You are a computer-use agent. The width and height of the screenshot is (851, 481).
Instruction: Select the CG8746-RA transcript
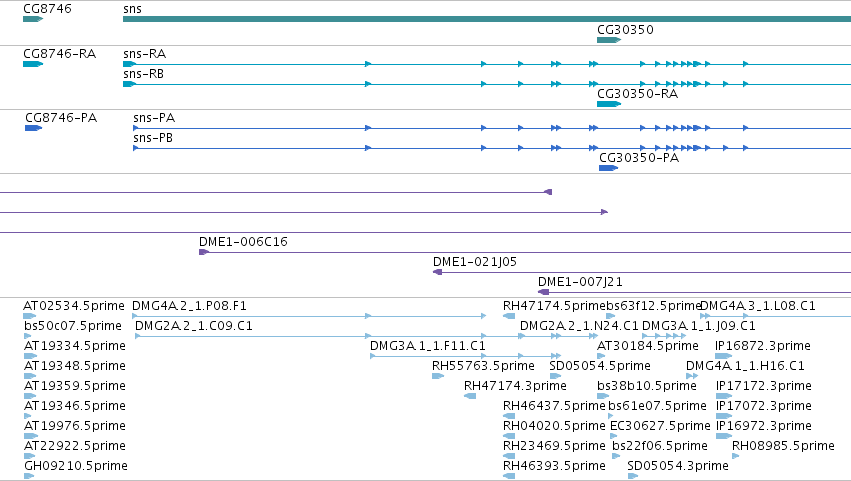[x=33, y=64]
